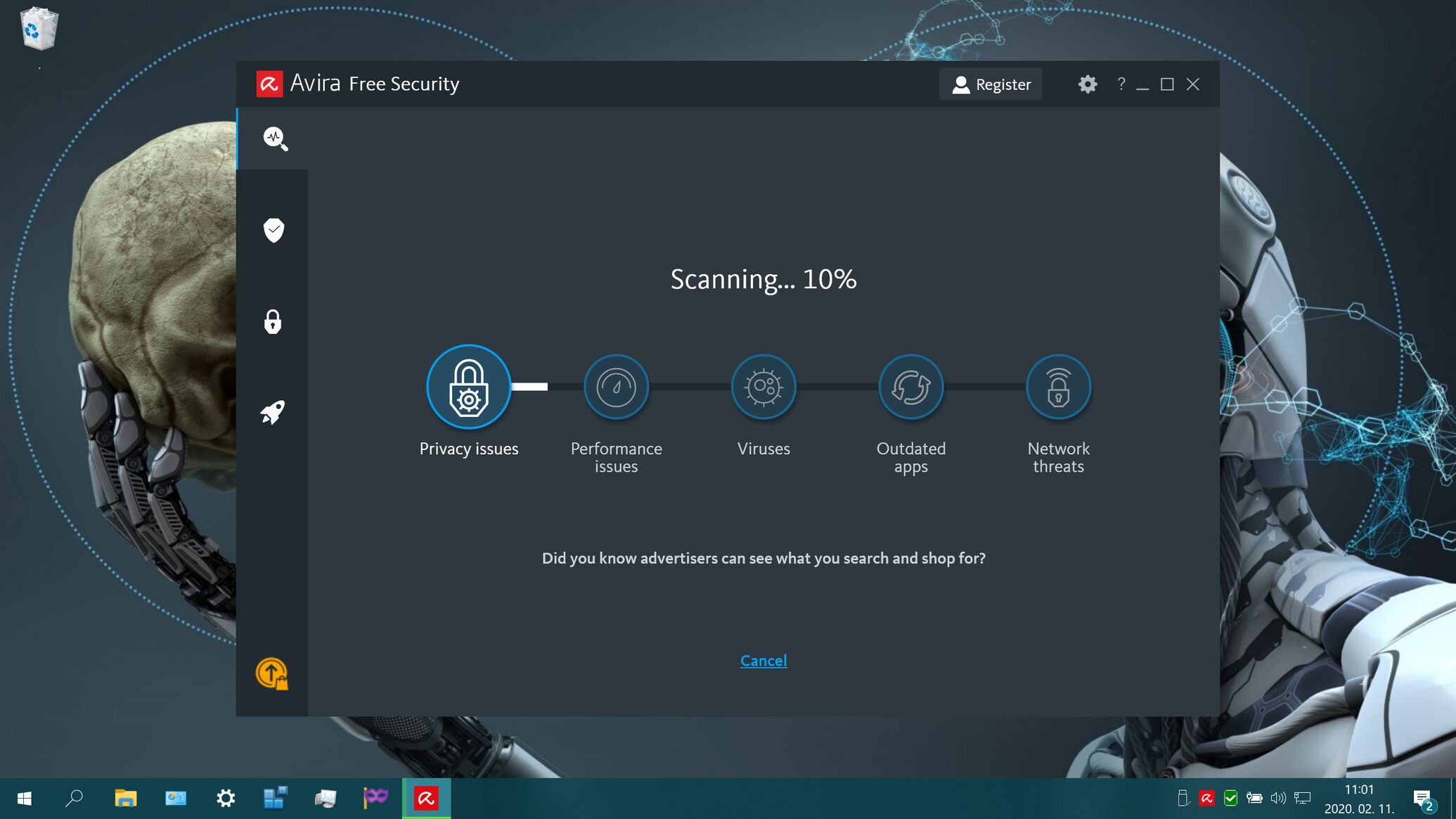Click the orange upgrade icon in sidebar
1456x819 pixels.
point(272,673)
